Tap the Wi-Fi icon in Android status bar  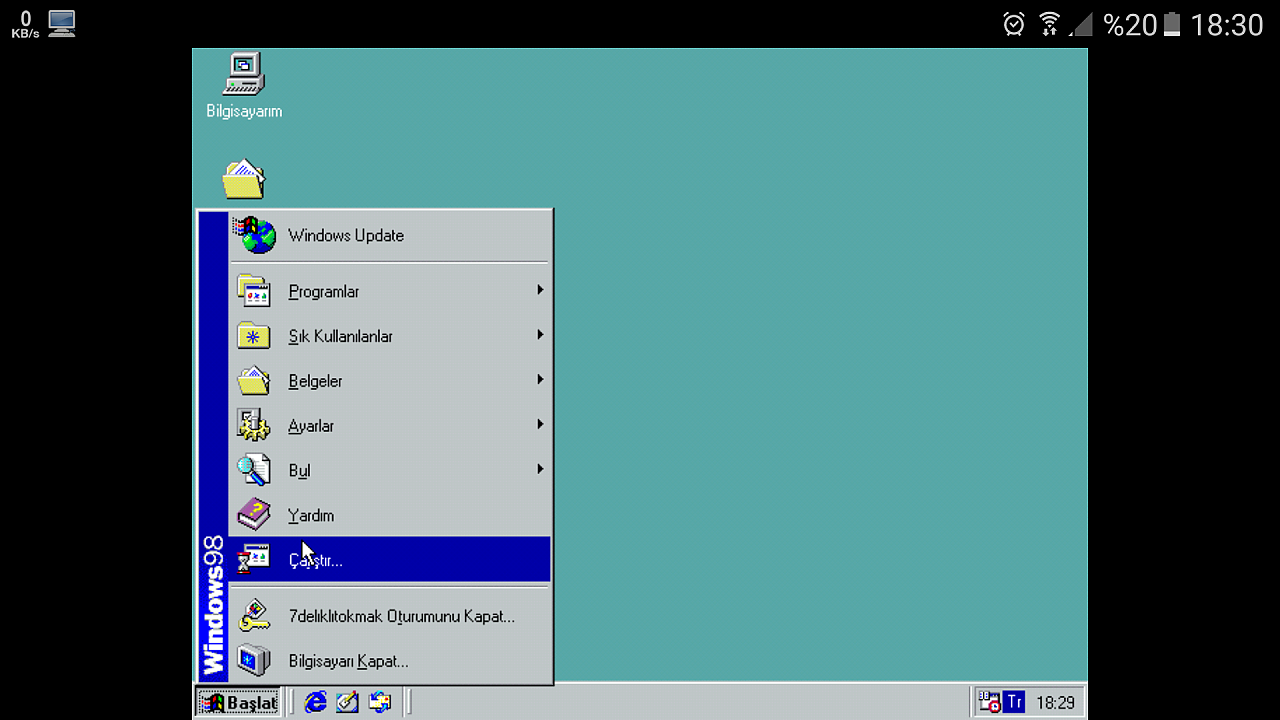click(x=1049, y=24)
